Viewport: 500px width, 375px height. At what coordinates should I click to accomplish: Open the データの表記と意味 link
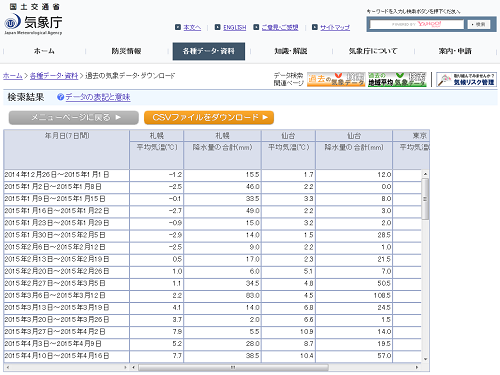coord(98,97)
